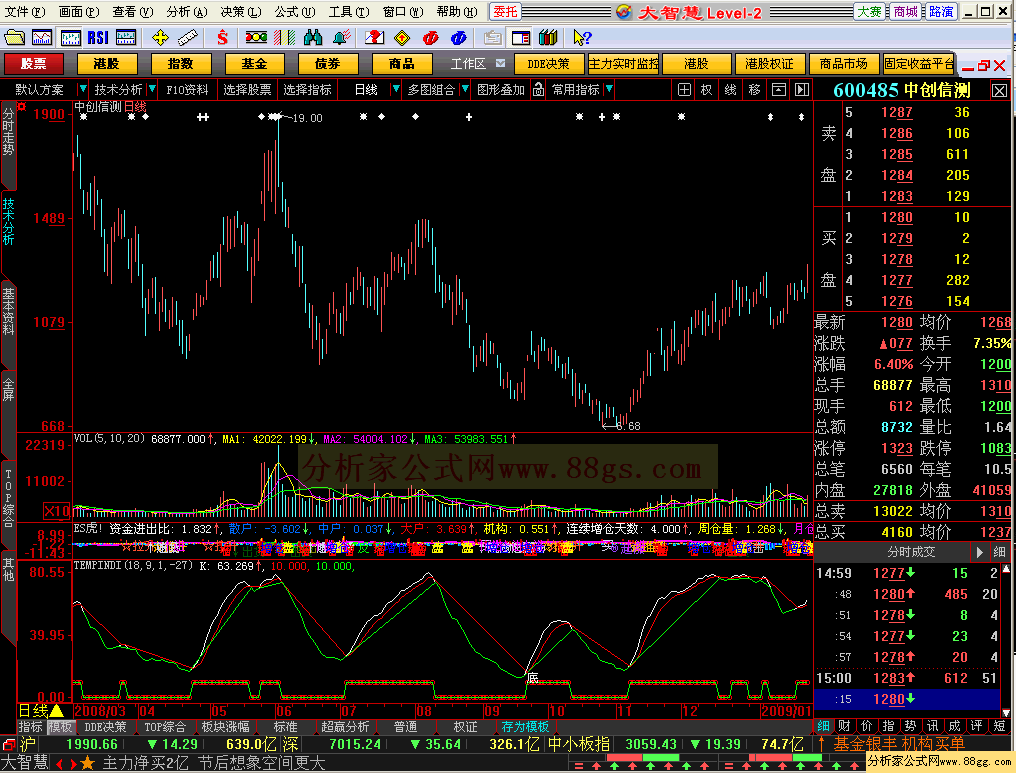Click the 基金 market button
Viewport: 1016px width, 773px height.
pos(255,63)
